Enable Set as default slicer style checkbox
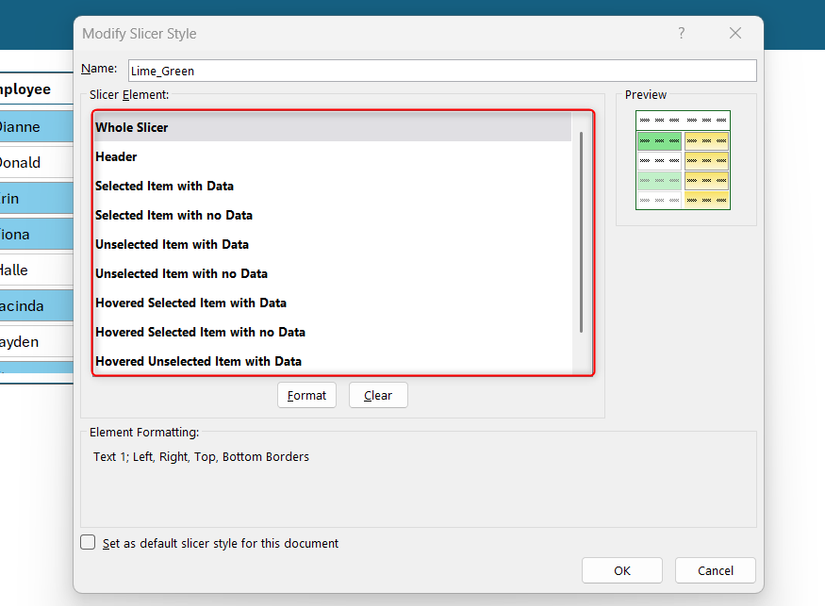Viewport: 825px width, 606px height. 87,542
